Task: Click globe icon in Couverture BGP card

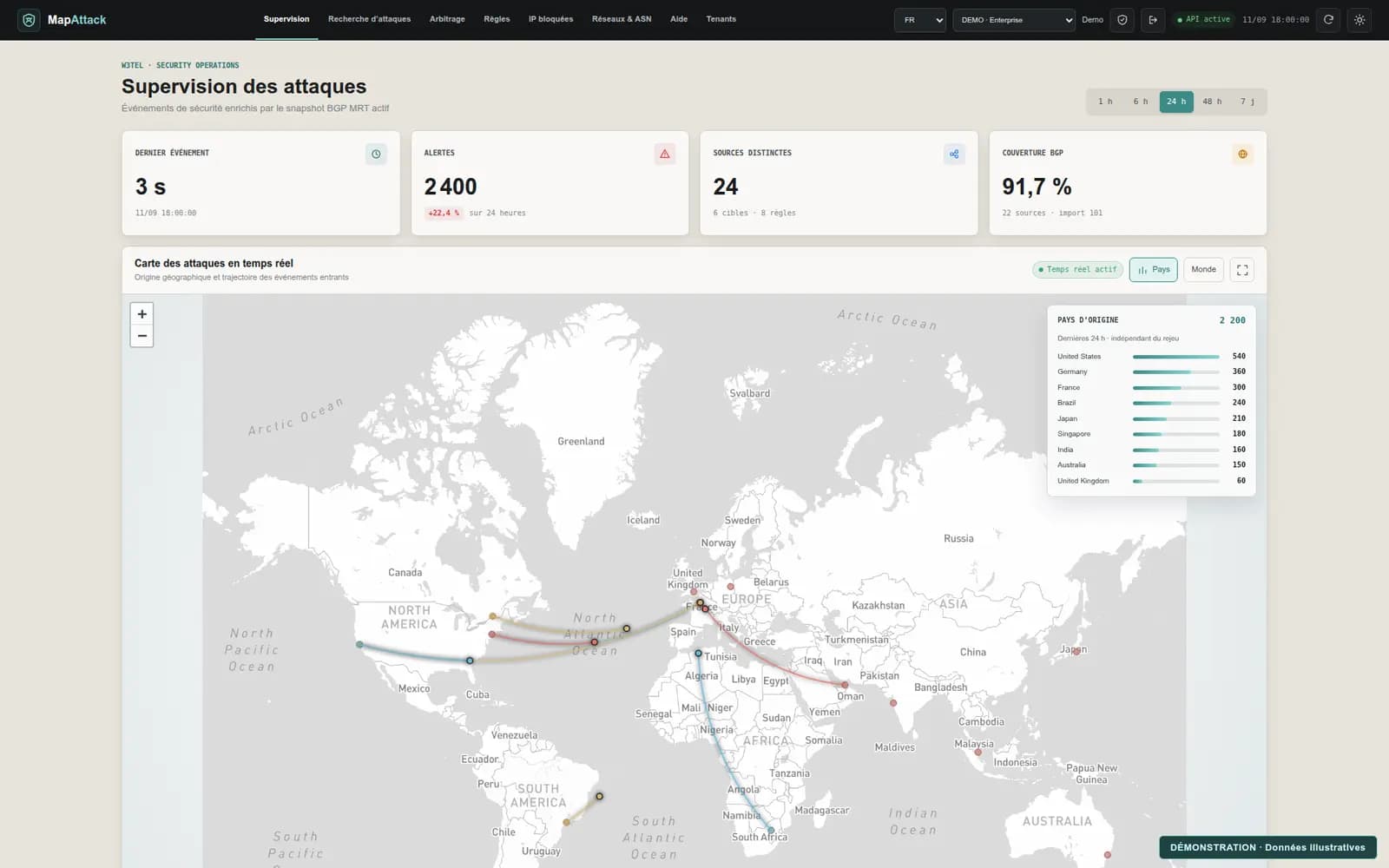Action: pyautogui.click(x=1242, y=154)
